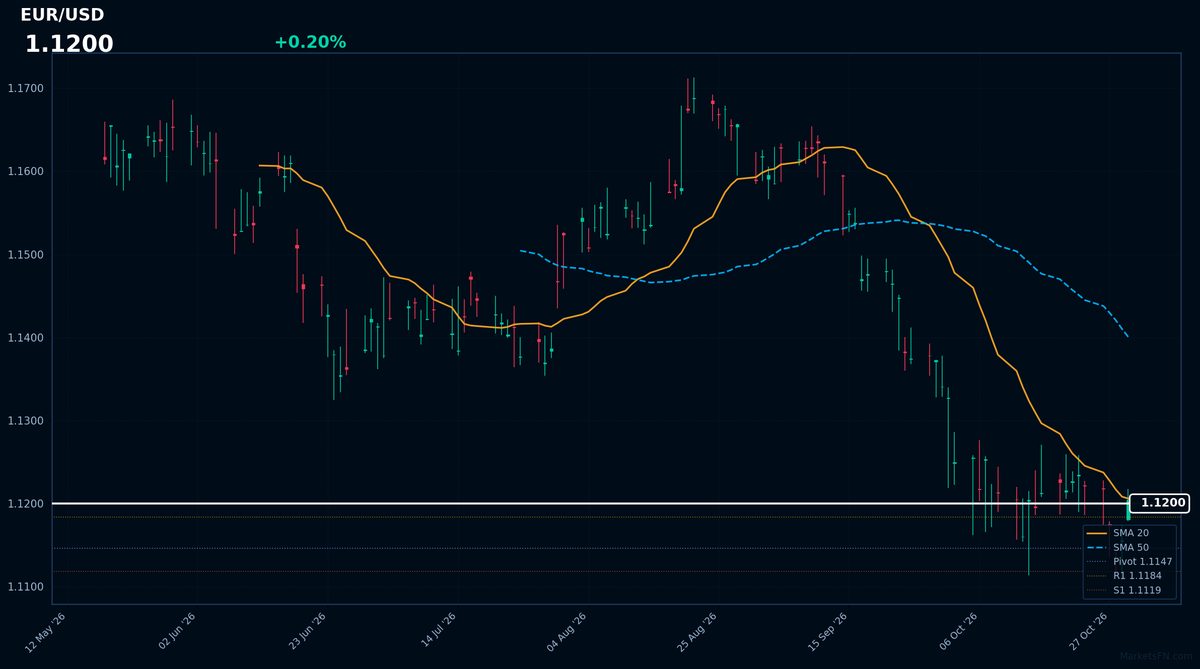This screenshot has height=669, width=1200.
Task: Click the 1.1100 y-axis label
Action: (24, 587)
